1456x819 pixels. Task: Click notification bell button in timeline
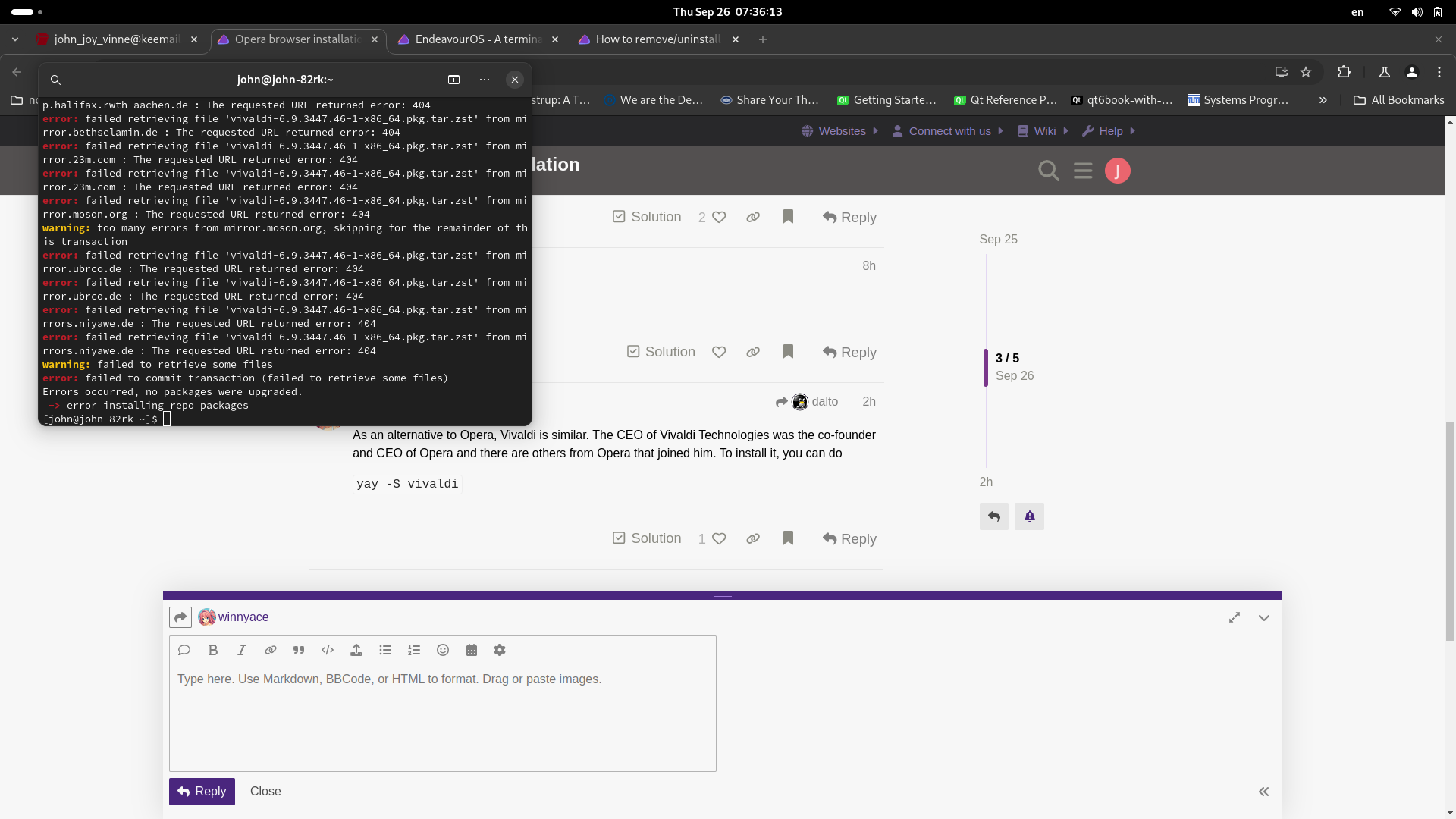click(x=1029, y=516)
